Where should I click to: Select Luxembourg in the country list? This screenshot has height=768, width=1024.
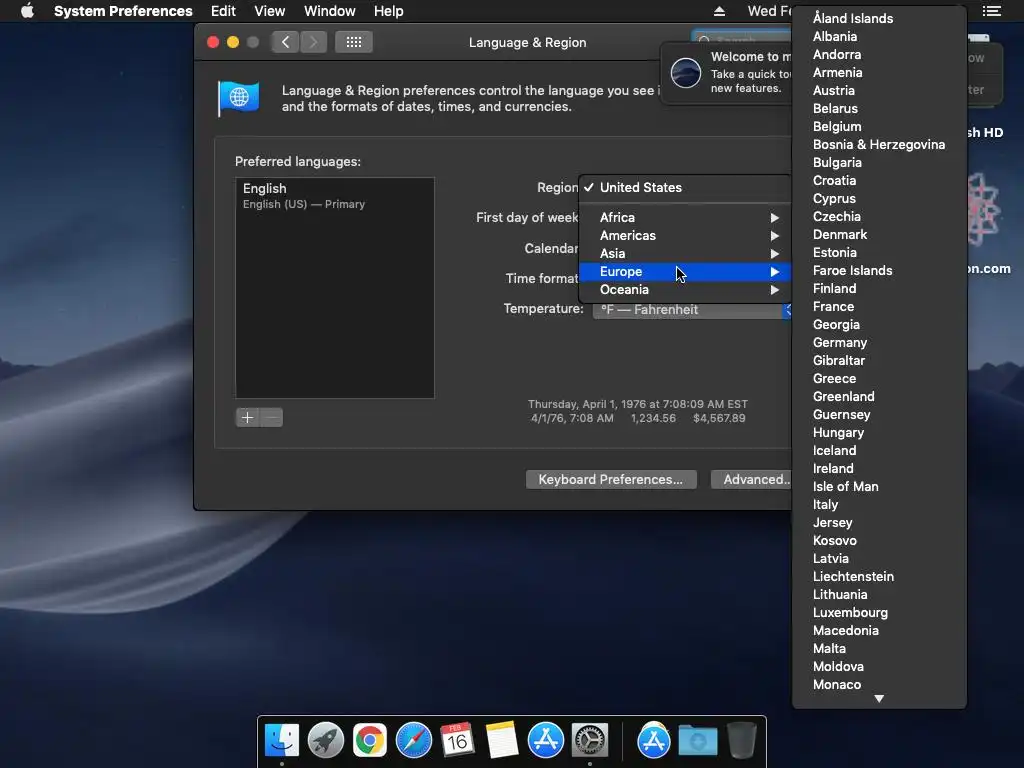coord(879,613)
